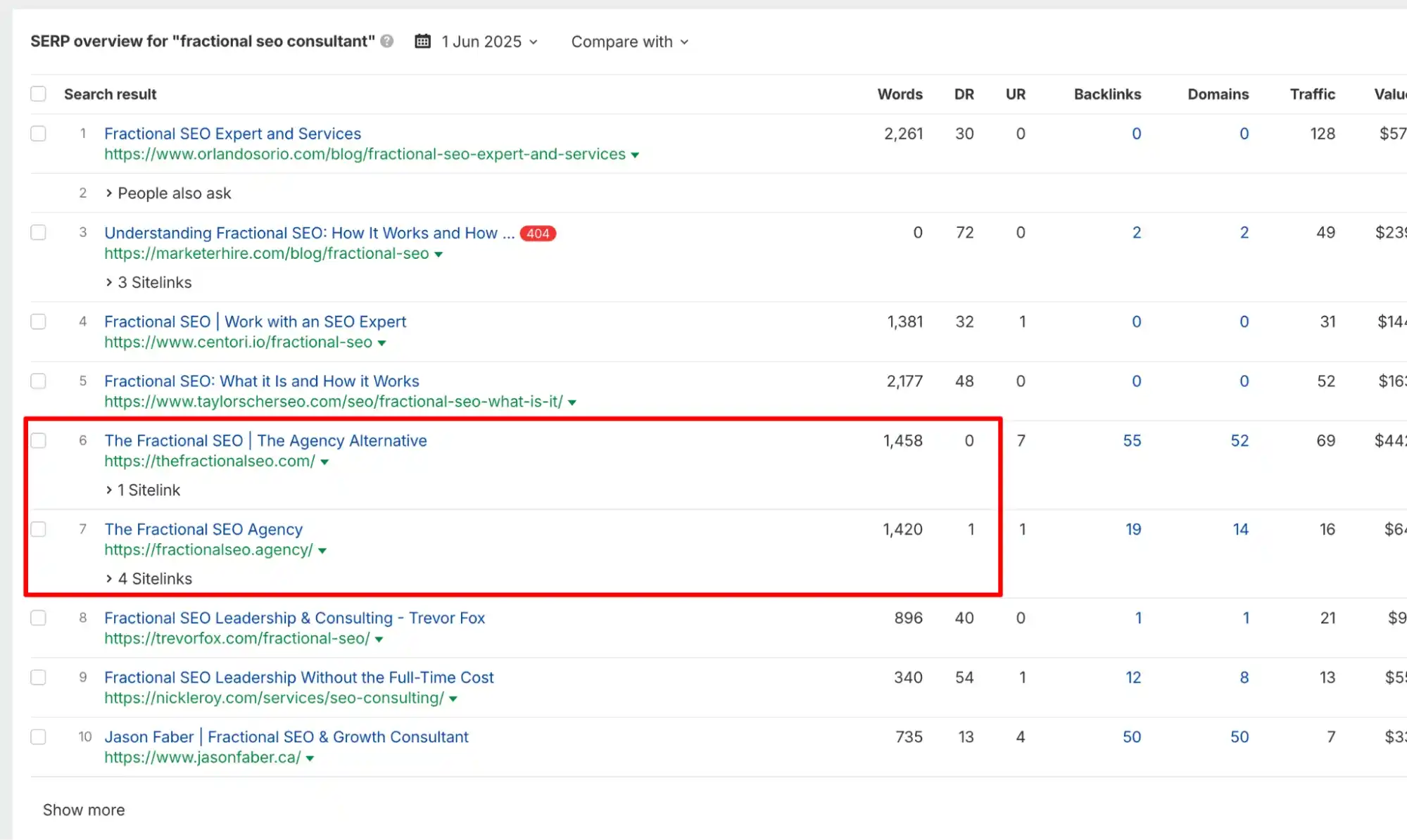This screenshot has height=840, width=1407.
Task: Click the red 404 badge on result 3
Action: [x=538, y=234]
